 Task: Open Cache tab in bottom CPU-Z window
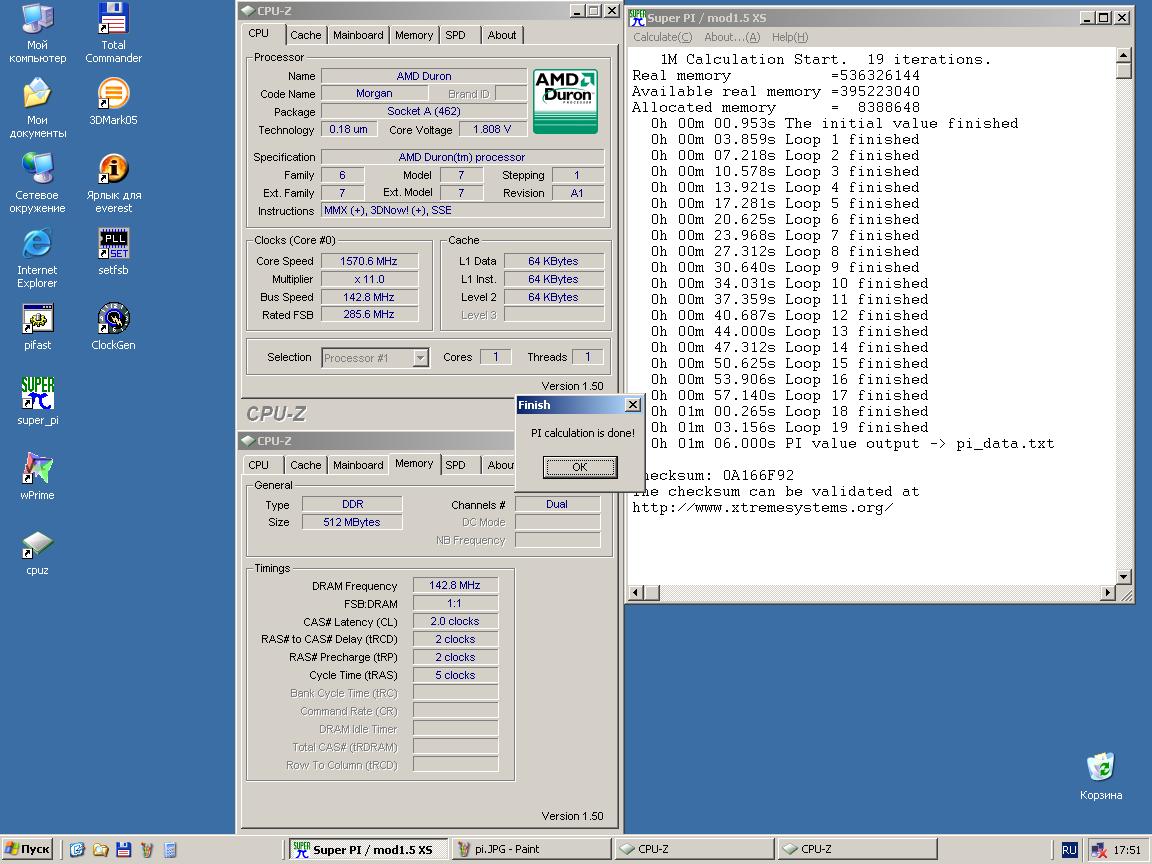(x=305, y=465)
